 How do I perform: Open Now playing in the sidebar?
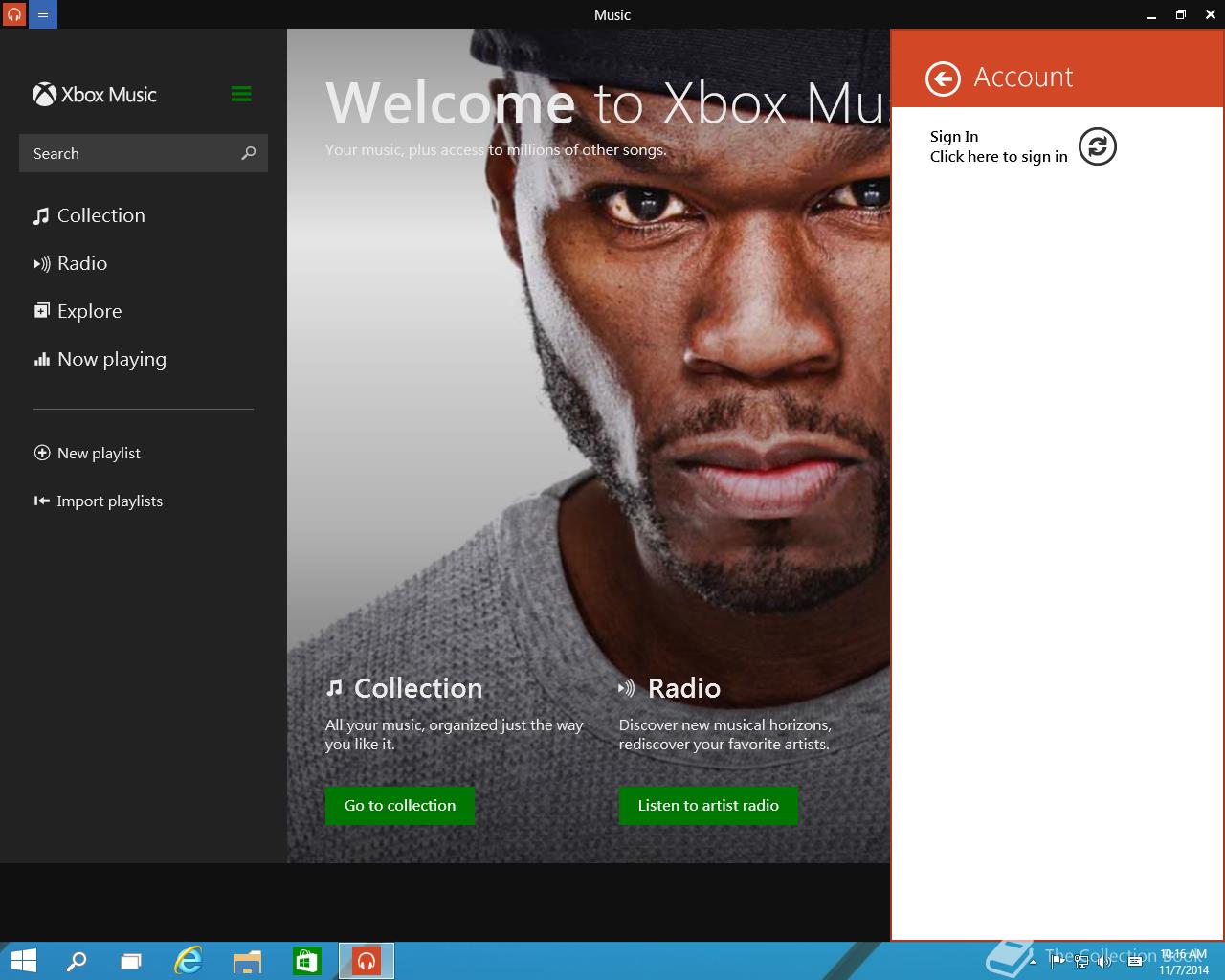100,359
